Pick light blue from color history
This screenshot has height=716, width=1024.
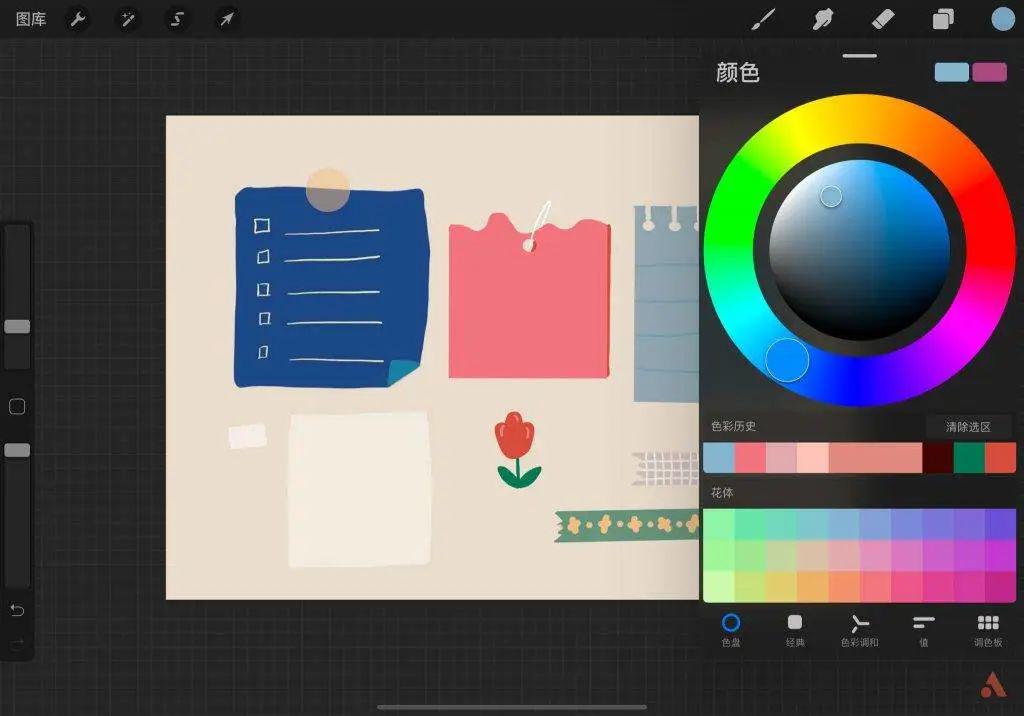(x=718, y=458)
